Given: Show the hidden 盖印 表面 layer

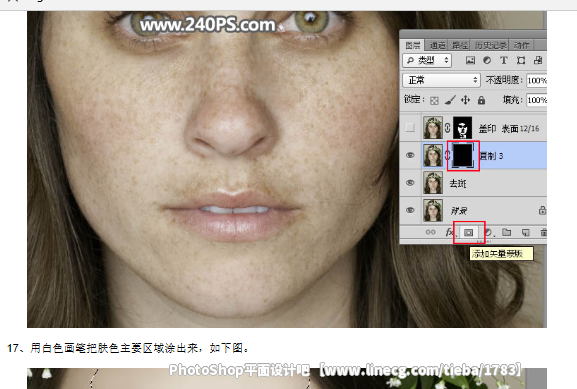Looking at the screenshot, I should 410,128.
